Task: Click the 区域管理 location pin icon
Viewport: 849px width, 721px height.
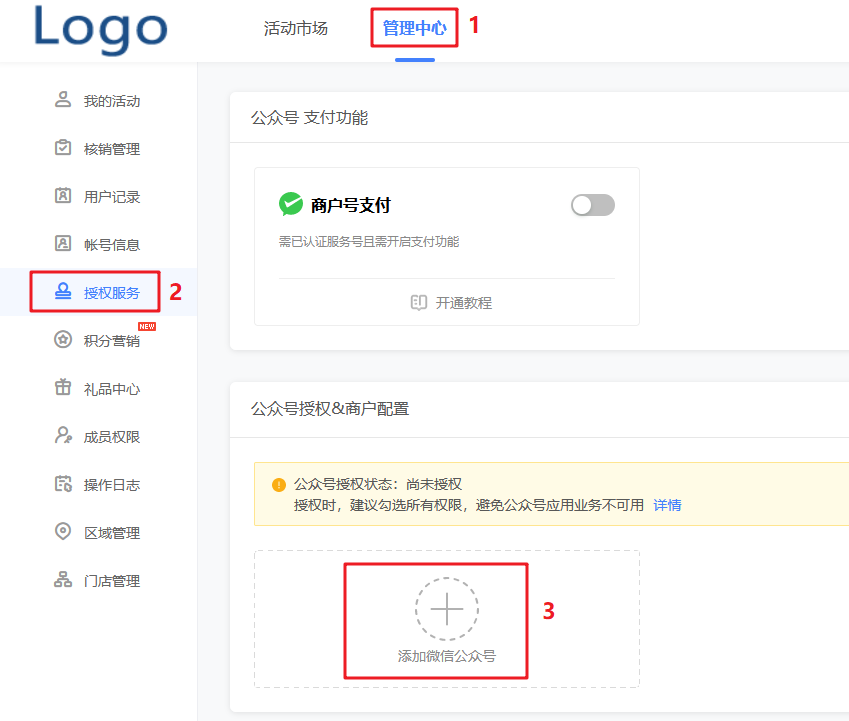Action: (63, 531)
